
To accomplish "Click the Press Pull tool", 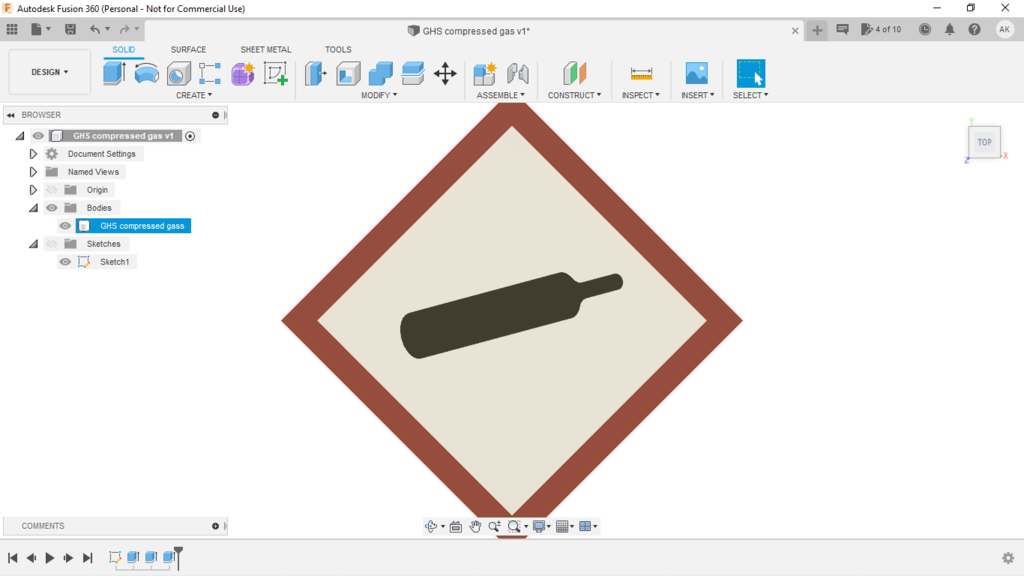I will [316, 73].
